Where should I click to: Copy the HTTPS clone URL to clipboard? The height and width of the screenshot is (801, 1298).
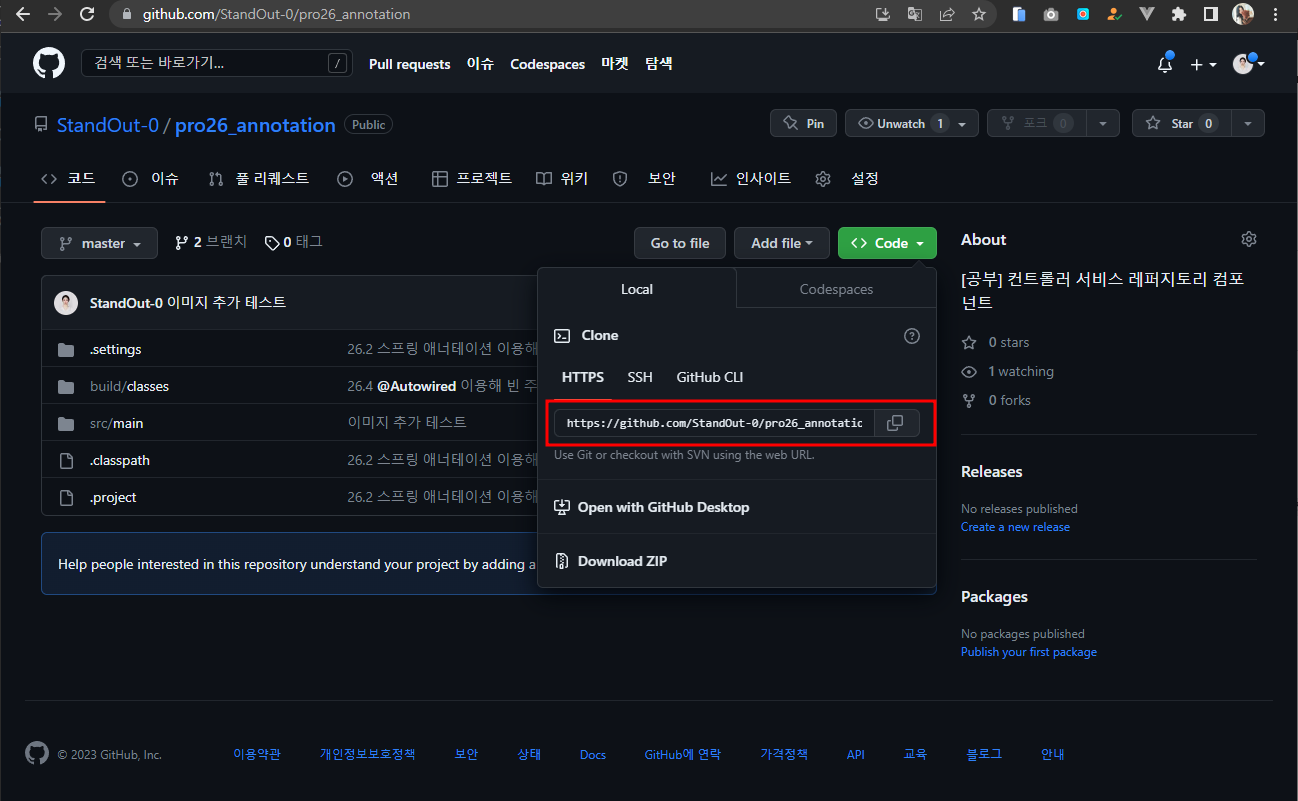[x=895, y=423]
